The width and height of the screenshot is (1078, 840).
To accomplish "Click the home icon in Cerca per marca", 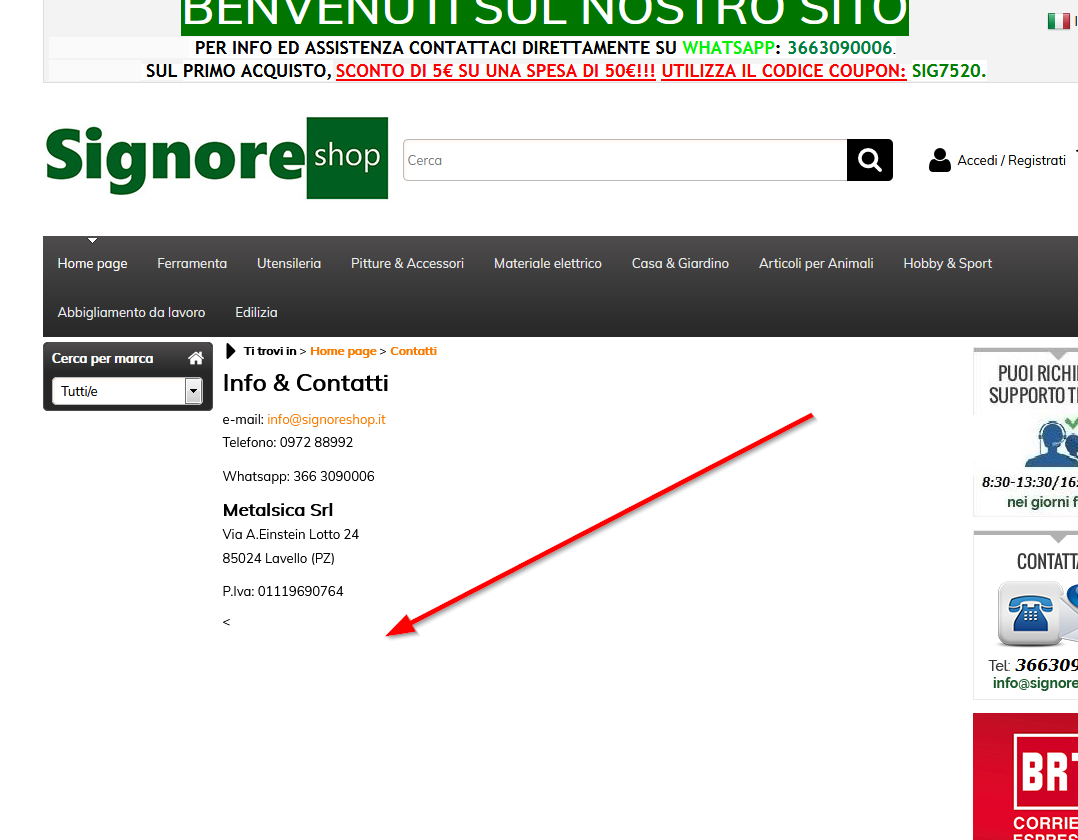I will pyautogui.click(x=196, y=358).
